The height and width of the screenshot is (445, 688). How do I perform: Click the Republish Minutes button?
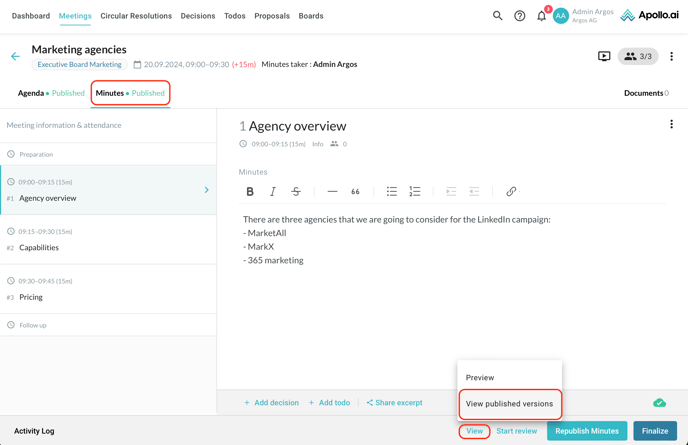[x=587, y=431]
